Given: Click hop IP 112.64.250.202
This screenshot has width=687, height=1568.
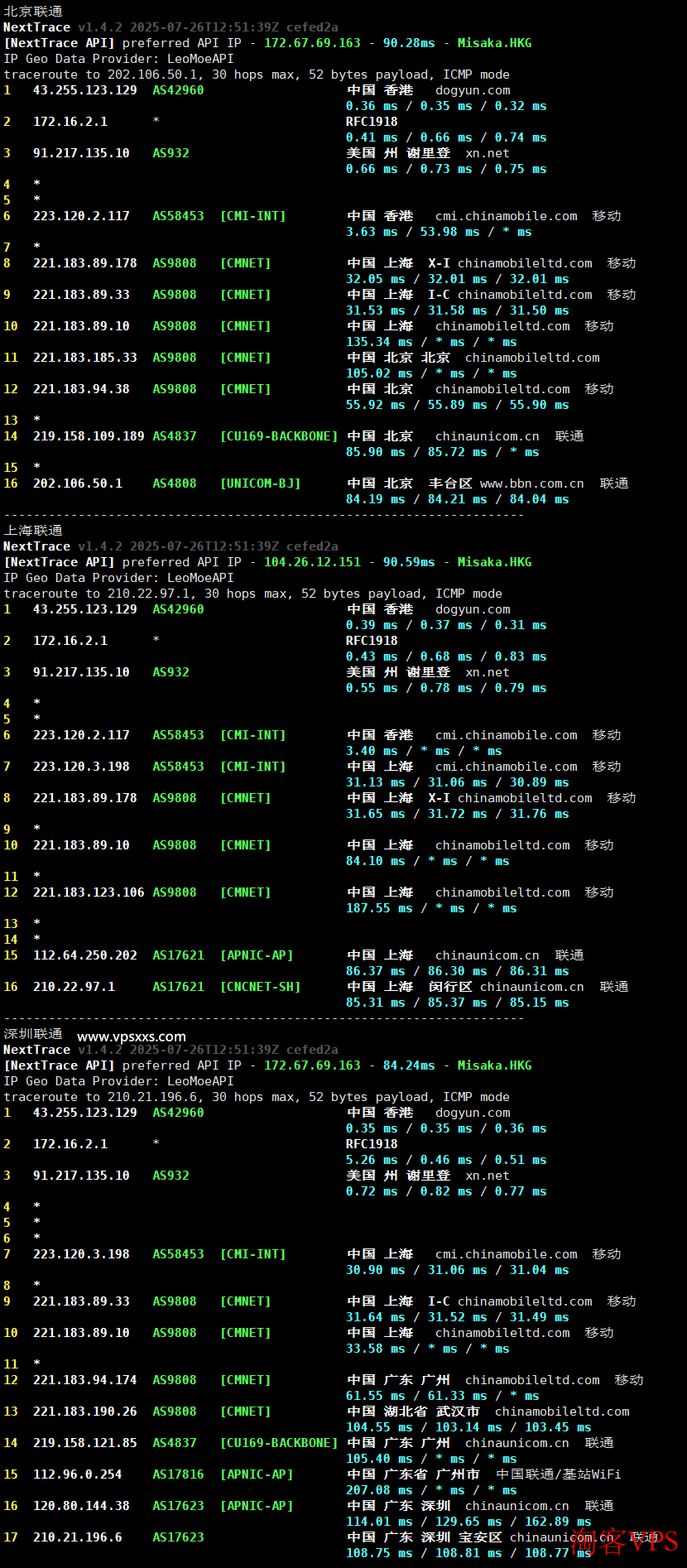Looking at the screenshot, I should (85, 955).
